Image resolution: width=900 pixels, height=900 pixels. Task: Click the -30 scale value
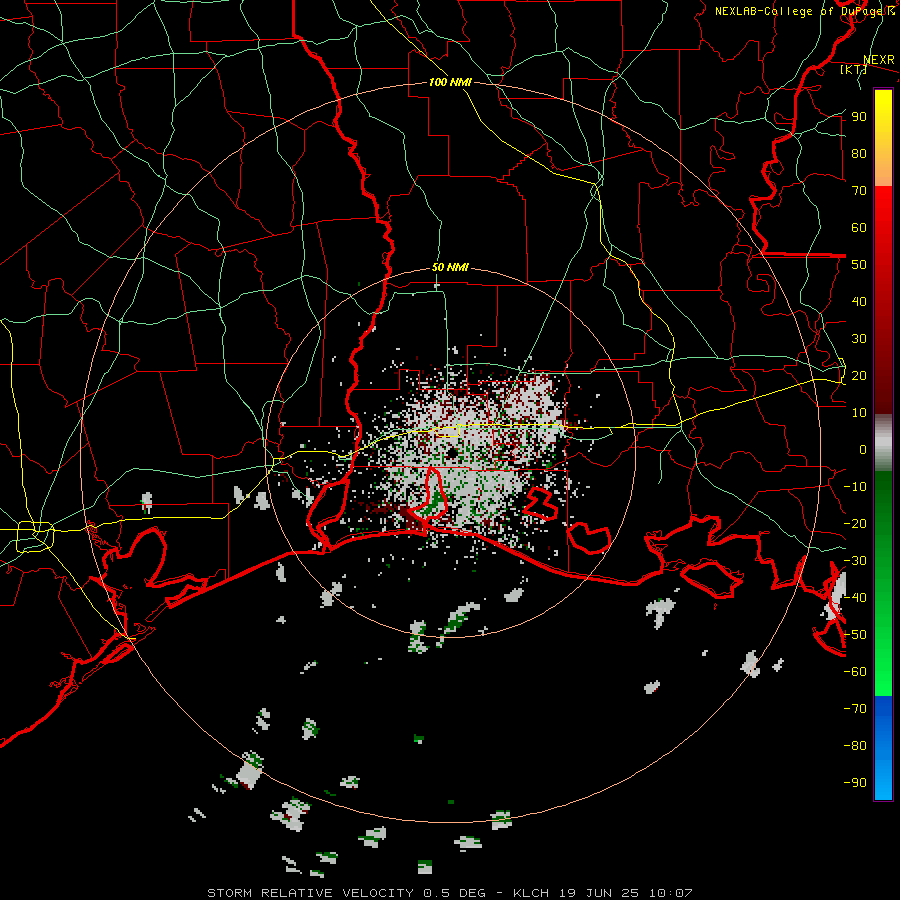tap(855, 561)
